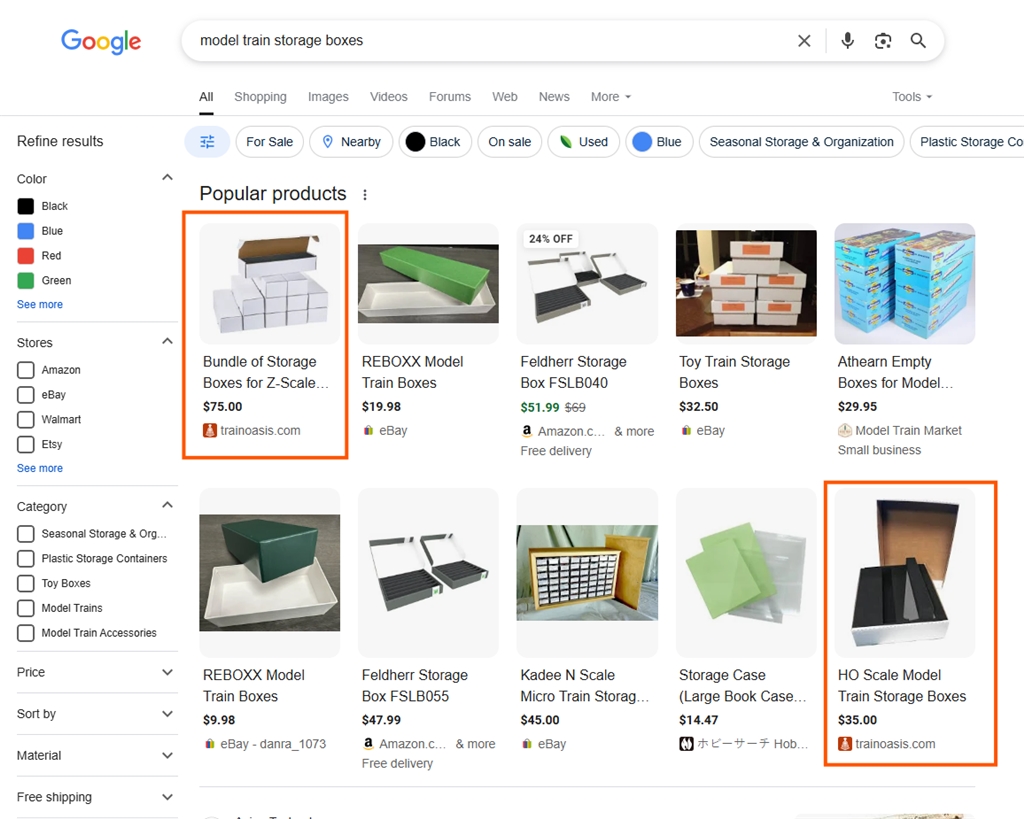This screenshot has width=1024, height=819.
Task: Click trainoasis icon under HO Scale boxes
Action: coord(844,743)
